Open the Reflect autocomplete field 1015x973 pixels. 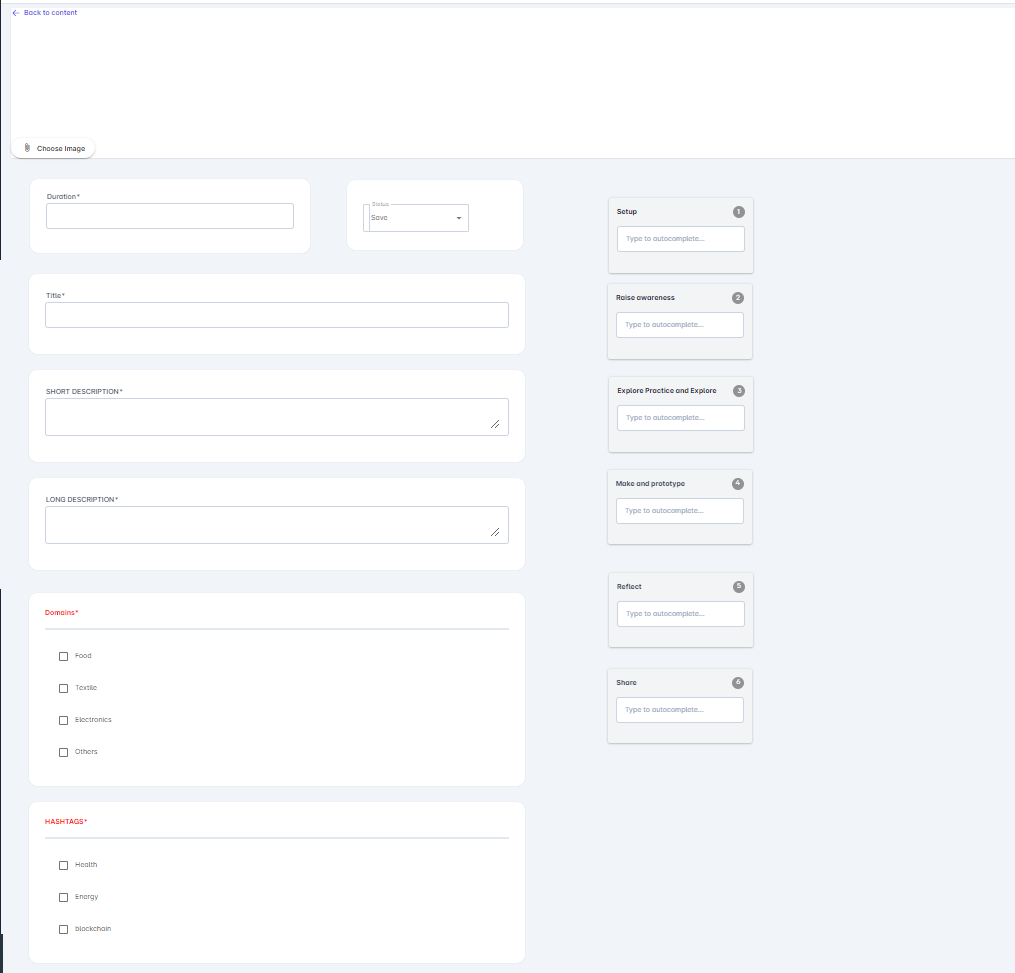(x=680, y=614)
